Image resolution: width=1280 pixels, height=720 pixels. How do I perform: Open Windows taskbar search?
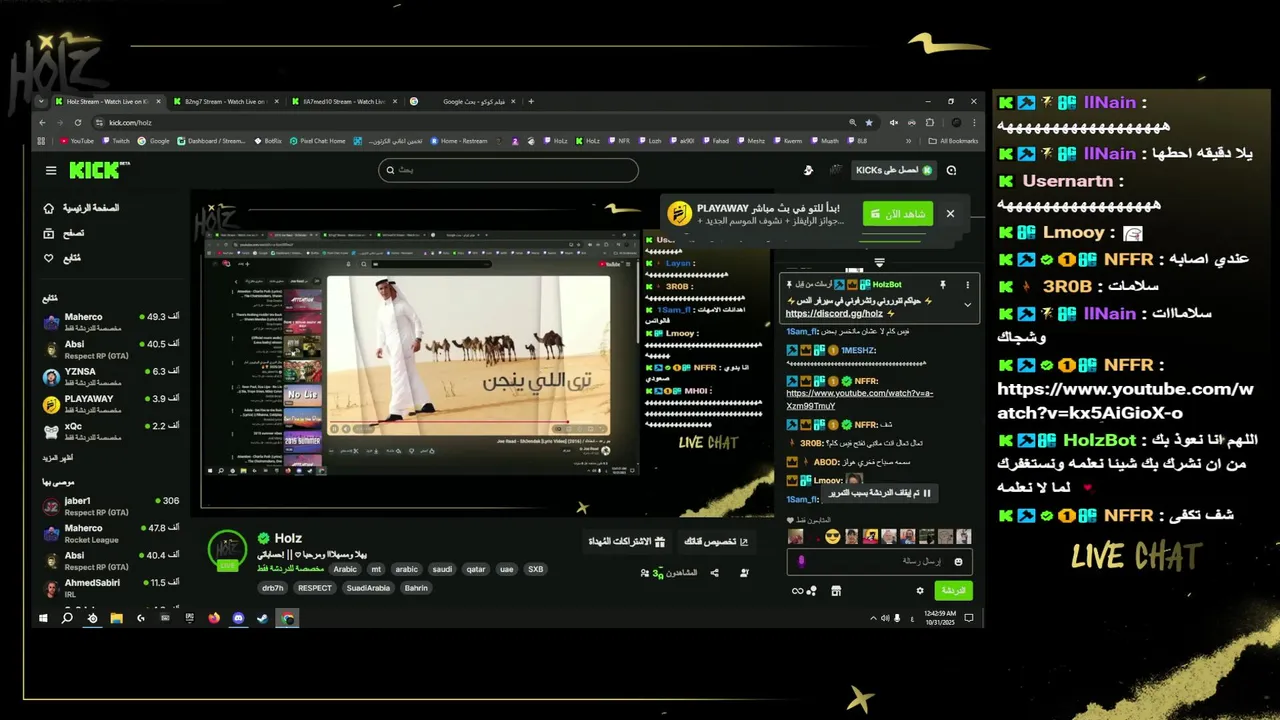[x=67, y=618]
